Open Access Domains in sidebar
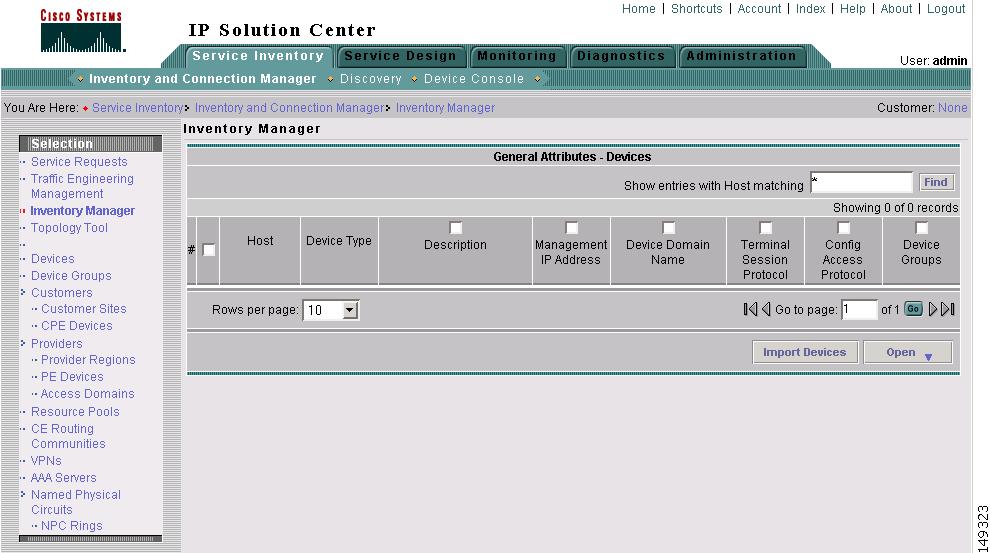The width and height of the screenshot is (990, 553). coord(87,394)
